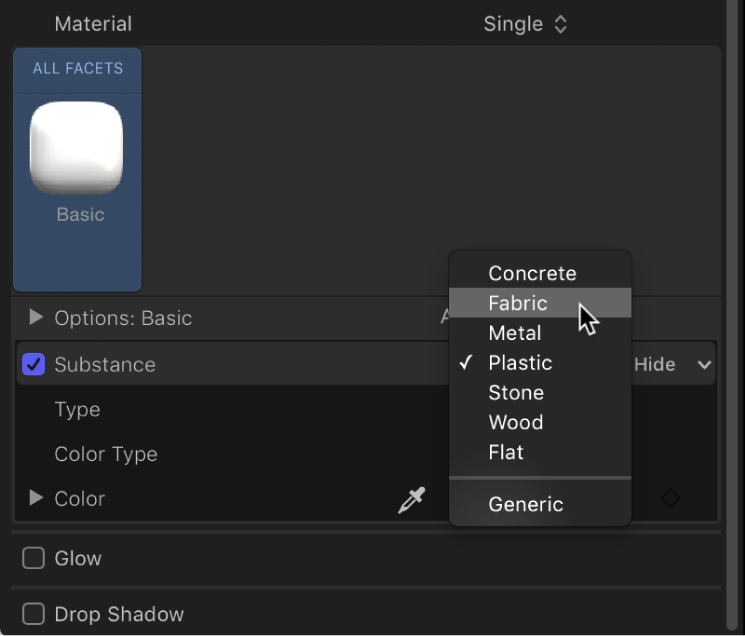Viewport: 745px width, 636px height.
Task: Expand the Options: Basic disclosure triangle
Action: (x=37, y=318)
